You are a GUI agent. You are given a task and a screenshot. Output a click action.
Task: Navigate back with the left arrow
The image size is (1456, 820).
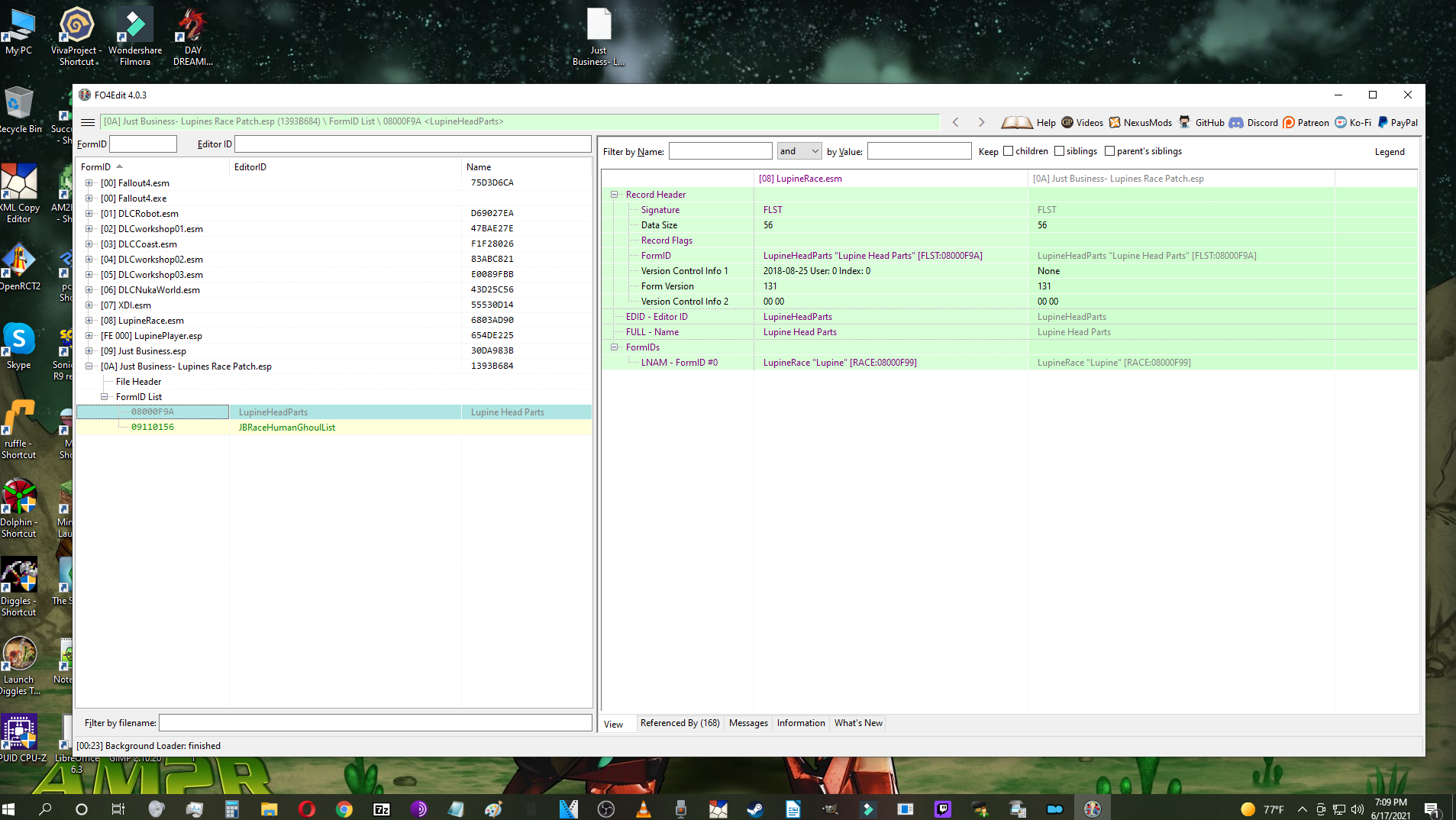point(955,122)
